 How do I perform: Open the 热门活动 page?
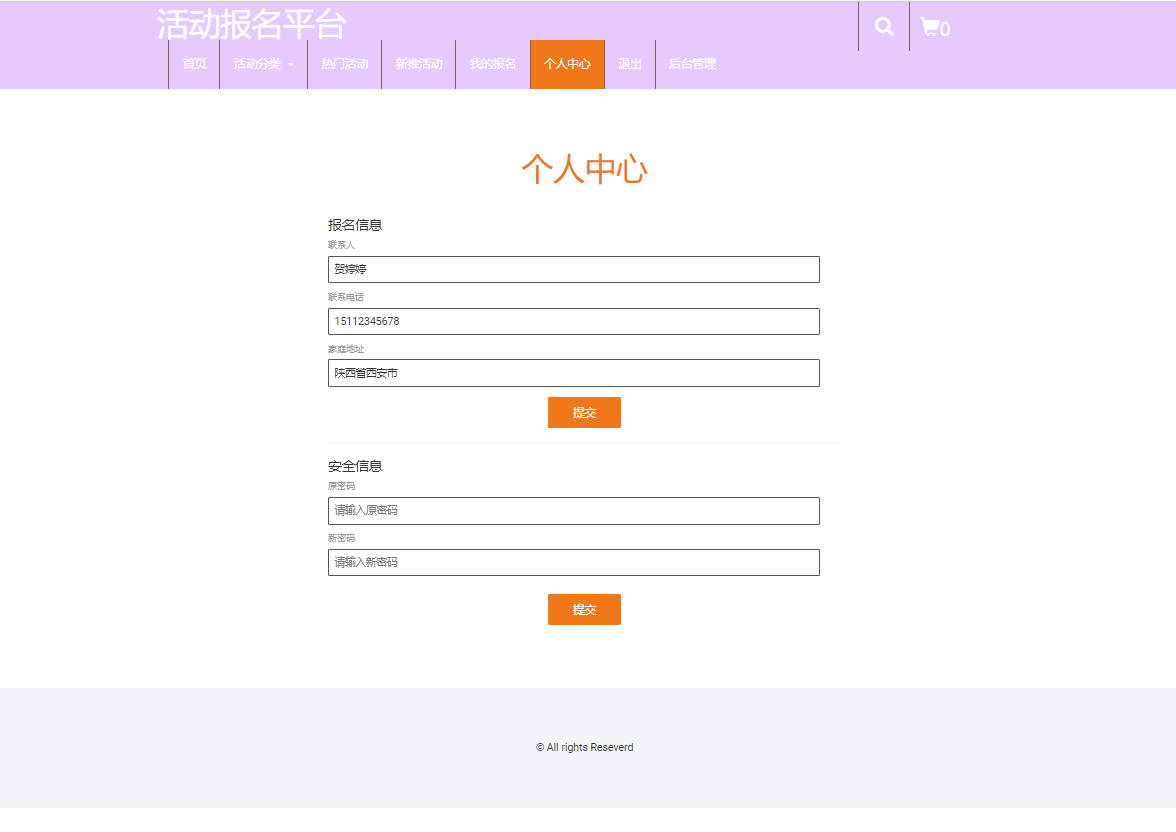click(x=344, y=64)
